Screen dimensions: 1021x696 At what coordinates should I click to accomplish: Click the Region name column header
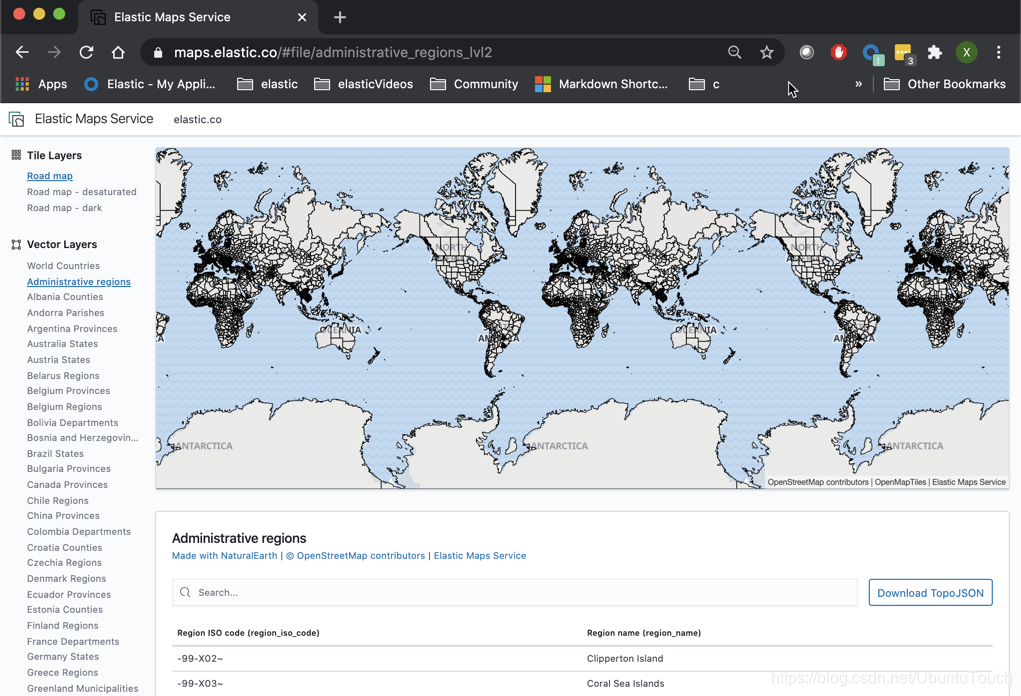point(644,633)
